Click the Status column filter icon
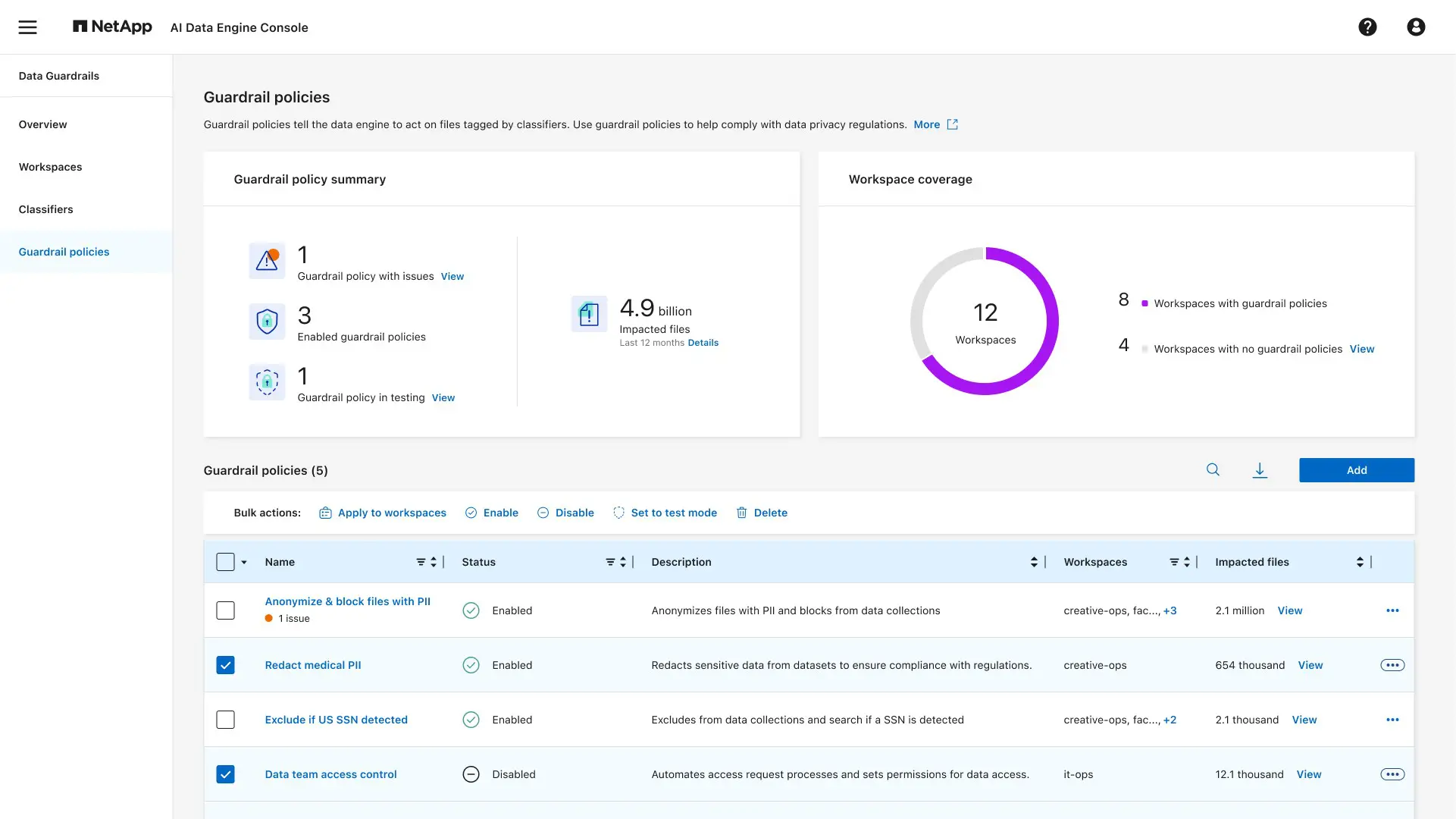Viewport: 1456px width, 819px height. click(610, 562)
